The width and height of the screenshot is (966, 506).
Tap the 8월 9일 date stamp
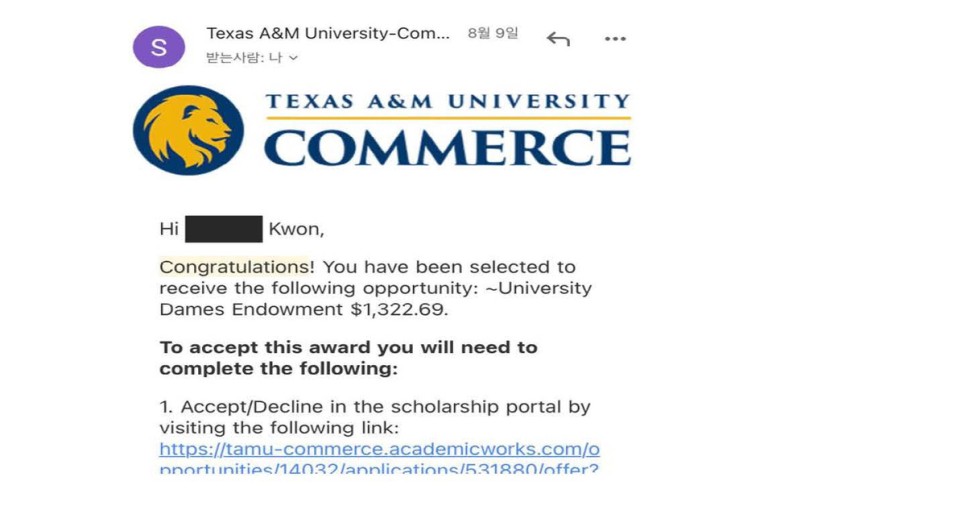click(x=492, y=33)
